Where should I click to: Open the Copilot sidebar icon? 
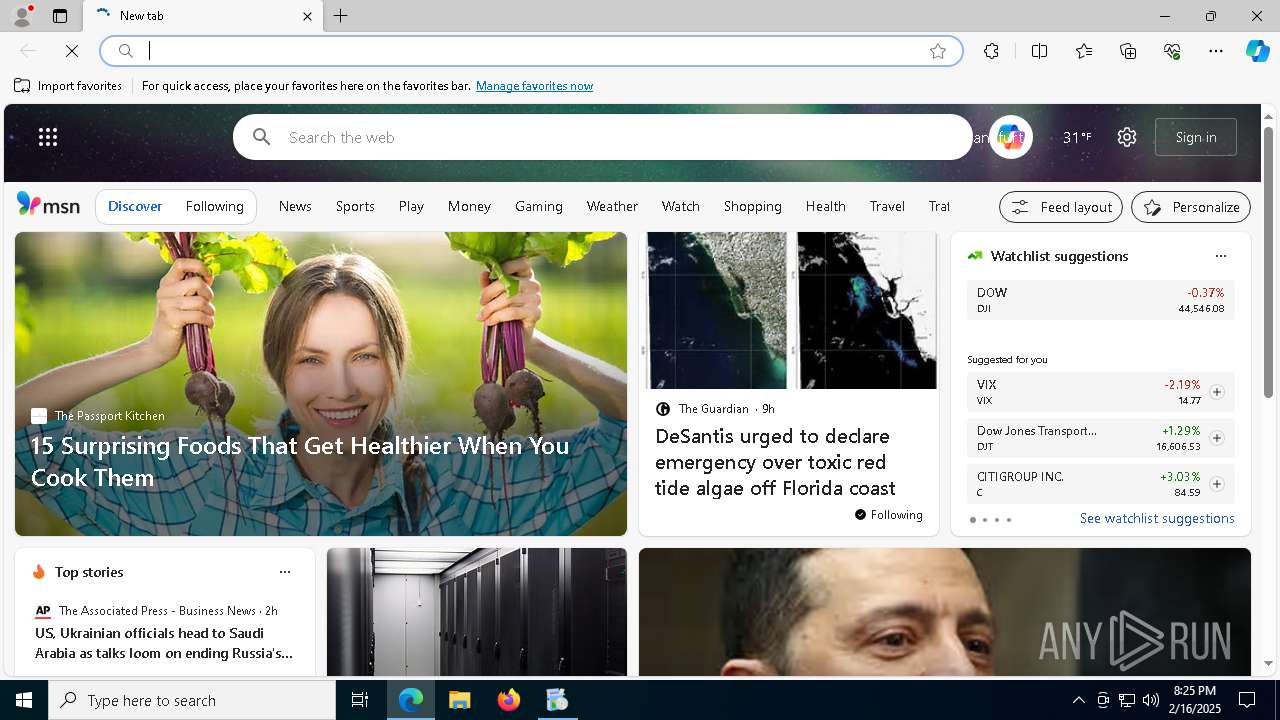1258,51
